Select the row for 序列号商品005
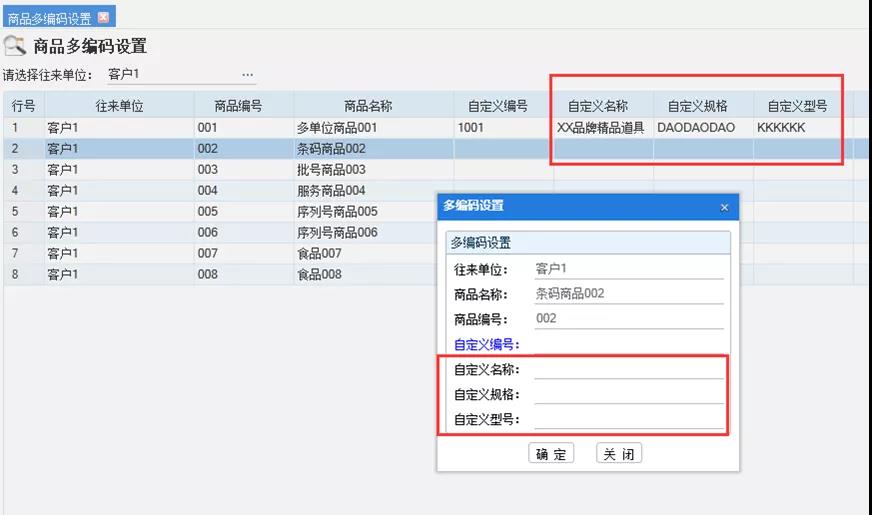 337,212
